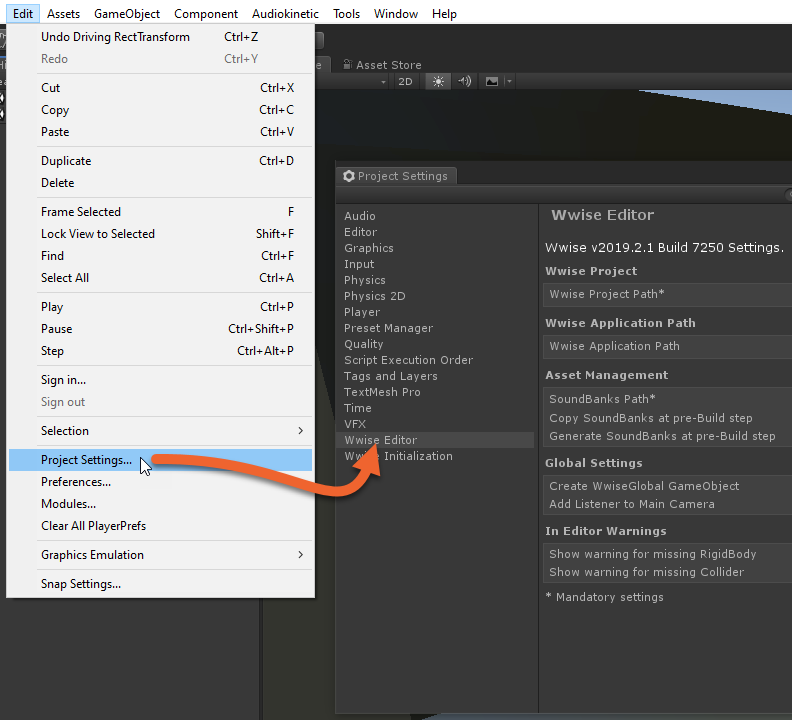Click Wwise Application Path setting row
Screen dimensions: 792x720
[x=668, y=346]
